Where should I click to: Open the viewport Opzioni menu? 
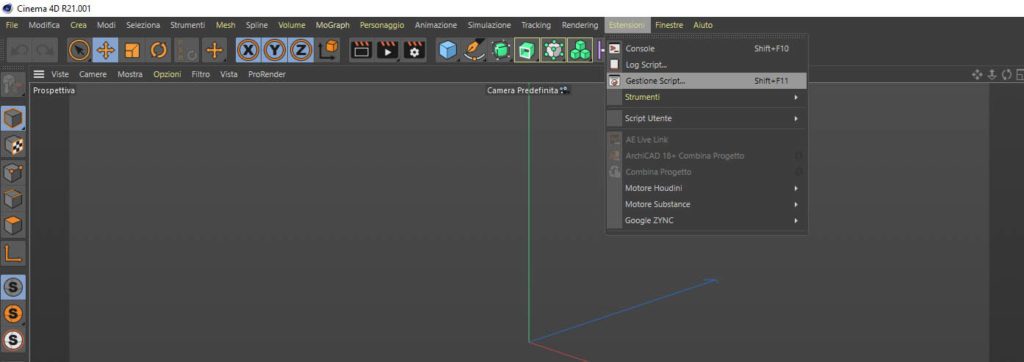tap(167, 74)
